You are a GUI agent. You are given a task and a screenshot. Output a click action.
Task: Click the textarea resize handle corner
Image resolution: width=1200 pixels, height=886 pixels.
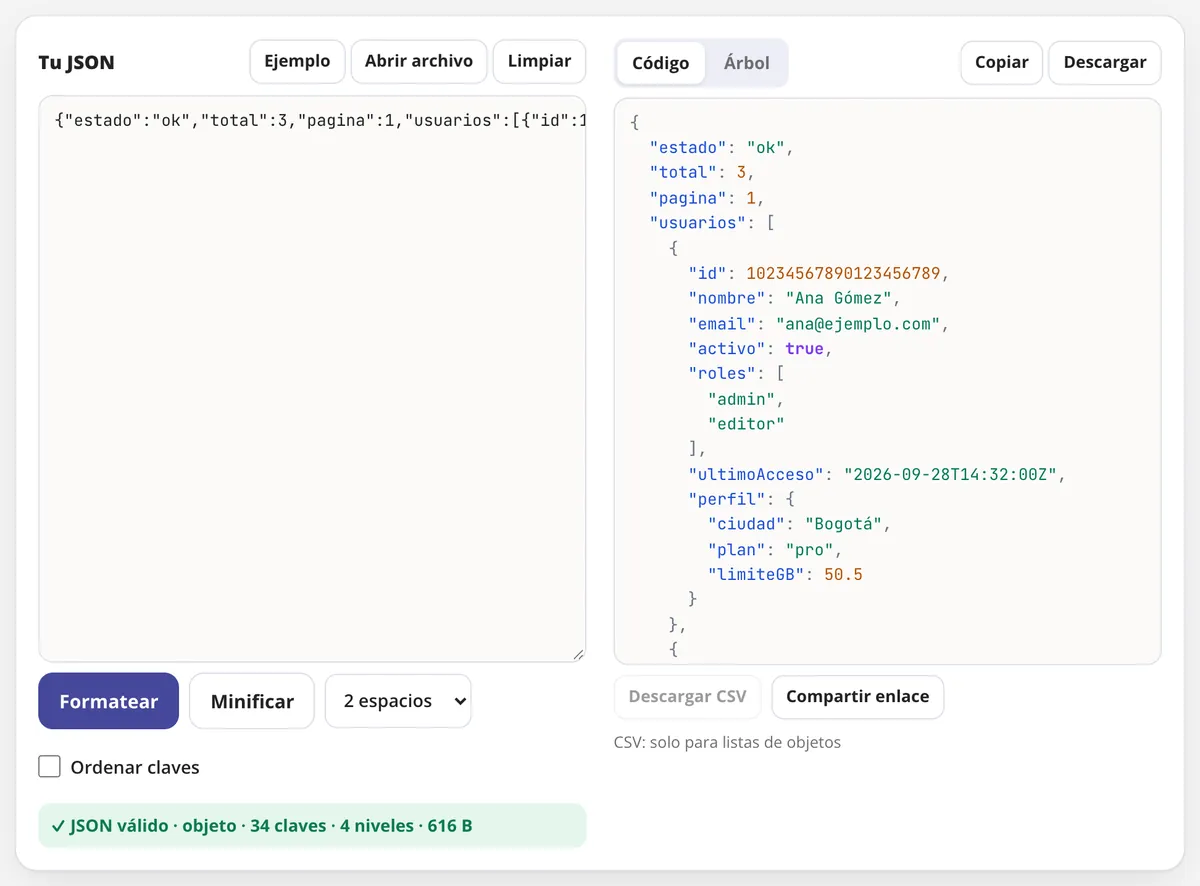click(578, 654)
